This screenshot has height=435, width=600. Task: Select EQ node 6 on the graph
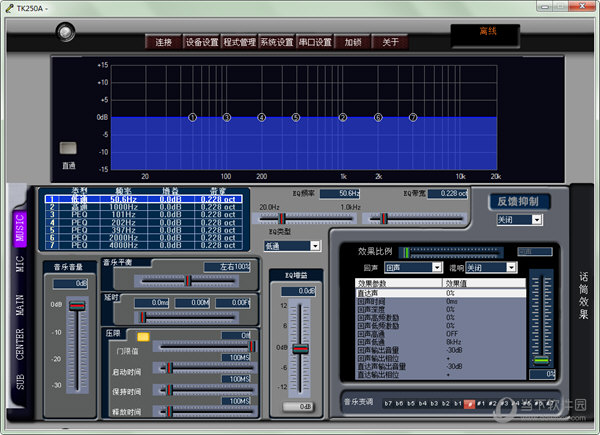378,117
